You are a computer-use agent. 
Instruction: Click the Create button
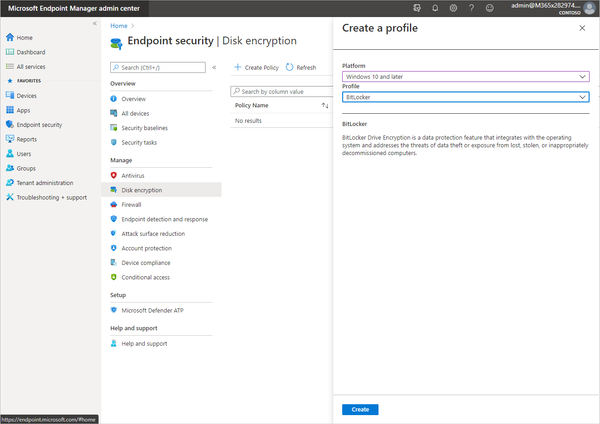360,409
